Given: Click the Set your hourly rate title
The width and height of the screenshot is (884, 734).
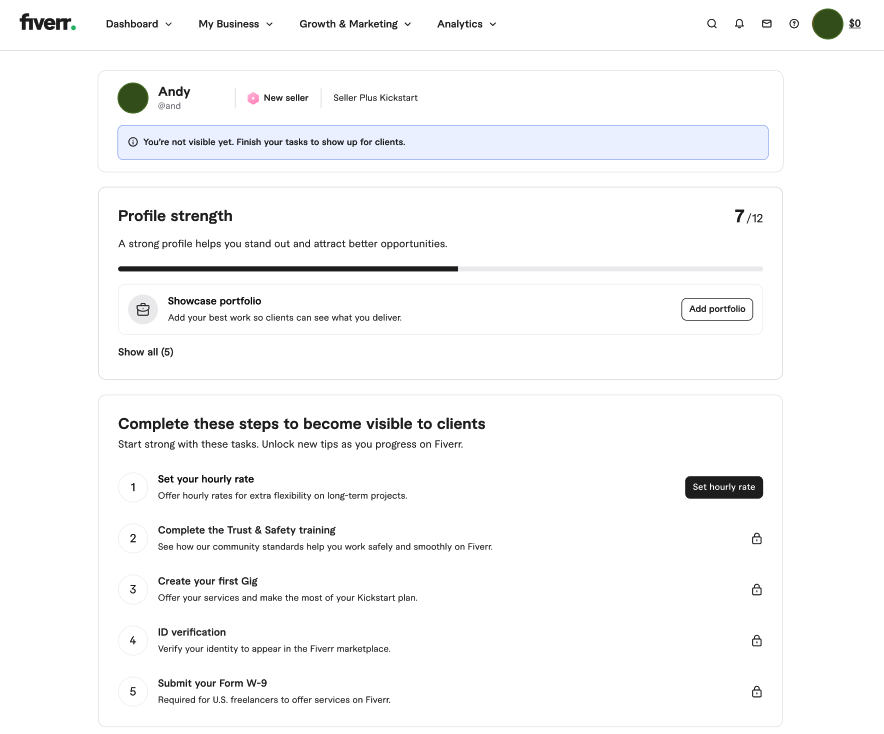Looking at the screenshot, I should [x=206, y=479].
